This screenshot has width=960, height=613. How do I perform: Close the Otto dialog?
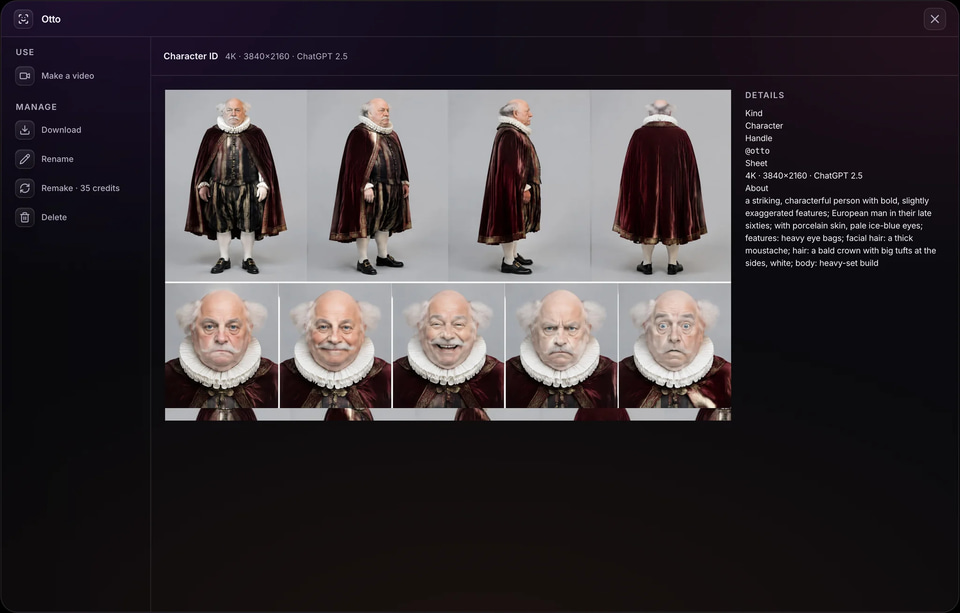point(934,19)
